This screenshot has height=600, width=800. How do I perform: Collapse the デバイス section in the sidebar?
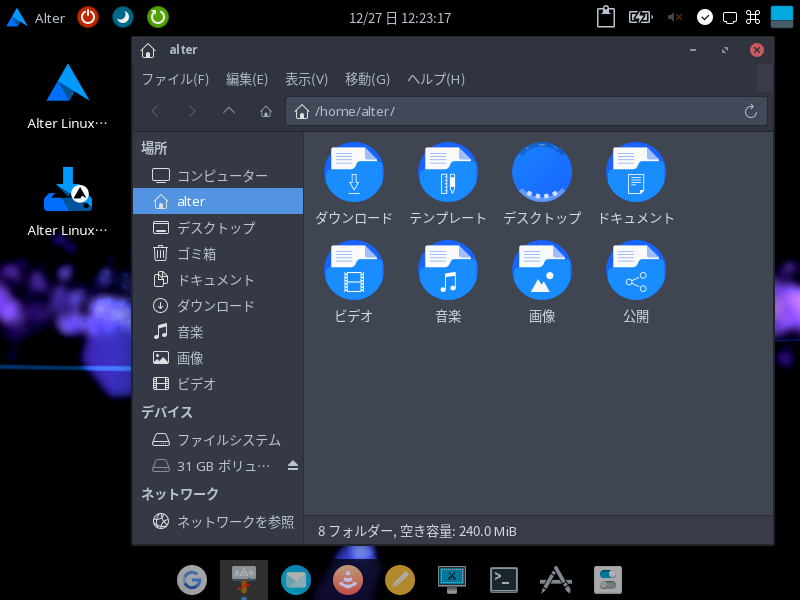[x=168, y=412]
